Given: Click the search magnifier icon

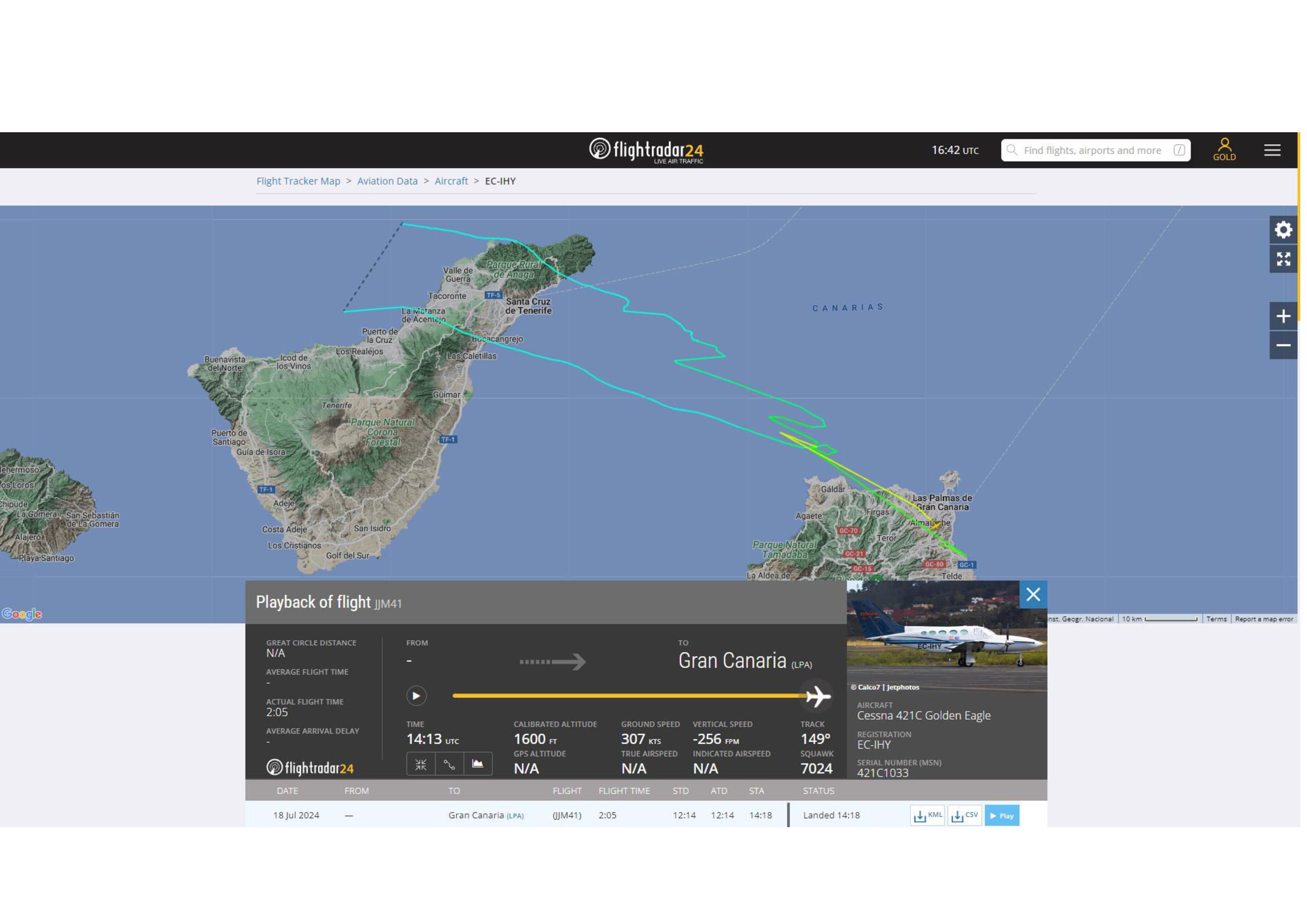Looking at the screenshot, I should click(1012, 150).
